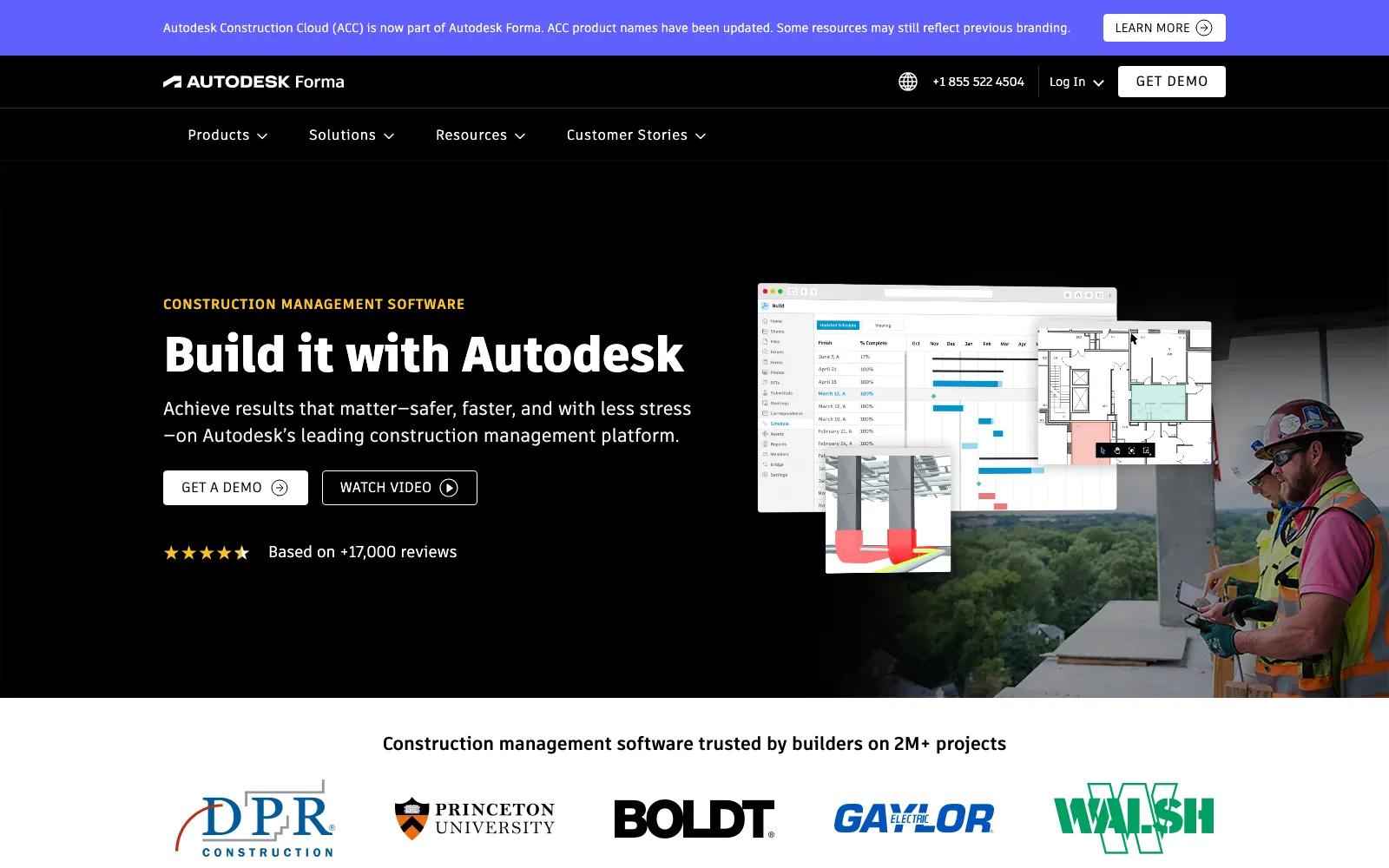This screenshot has height=868, width=1389.
Task: Click 'Based on +17,000 reviews' text
Action: click(363, 552)
